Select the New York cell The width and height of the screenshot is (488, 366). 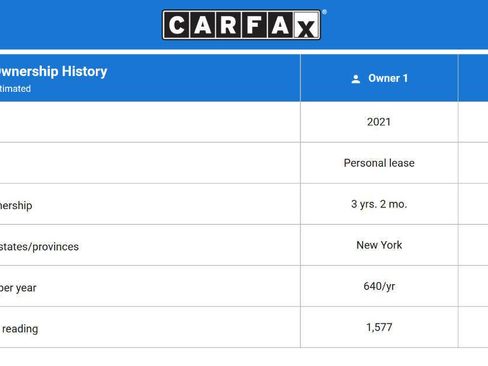pyautogui.click(x=379, y=245)
